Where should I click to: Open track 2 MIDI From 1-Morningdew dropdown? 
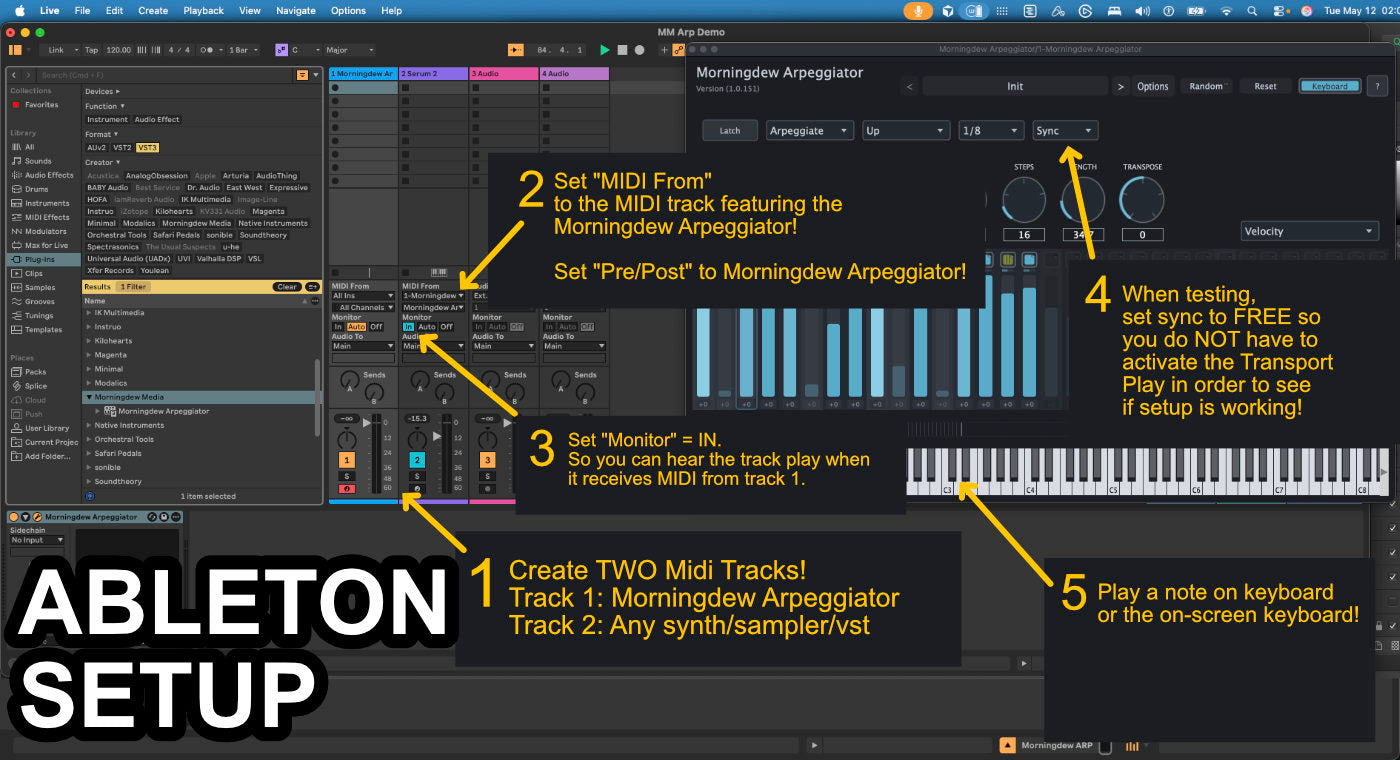coord(434,296)
